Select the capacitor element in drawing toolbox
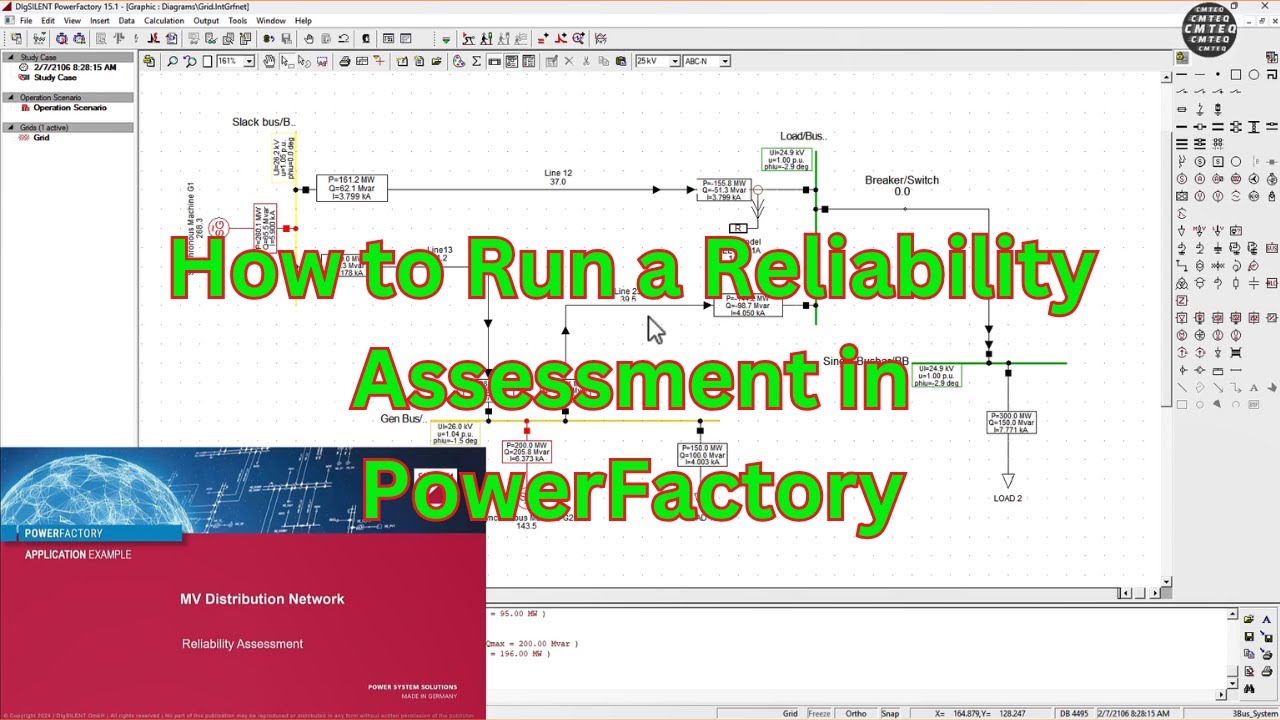 [x=1254, y=284]
